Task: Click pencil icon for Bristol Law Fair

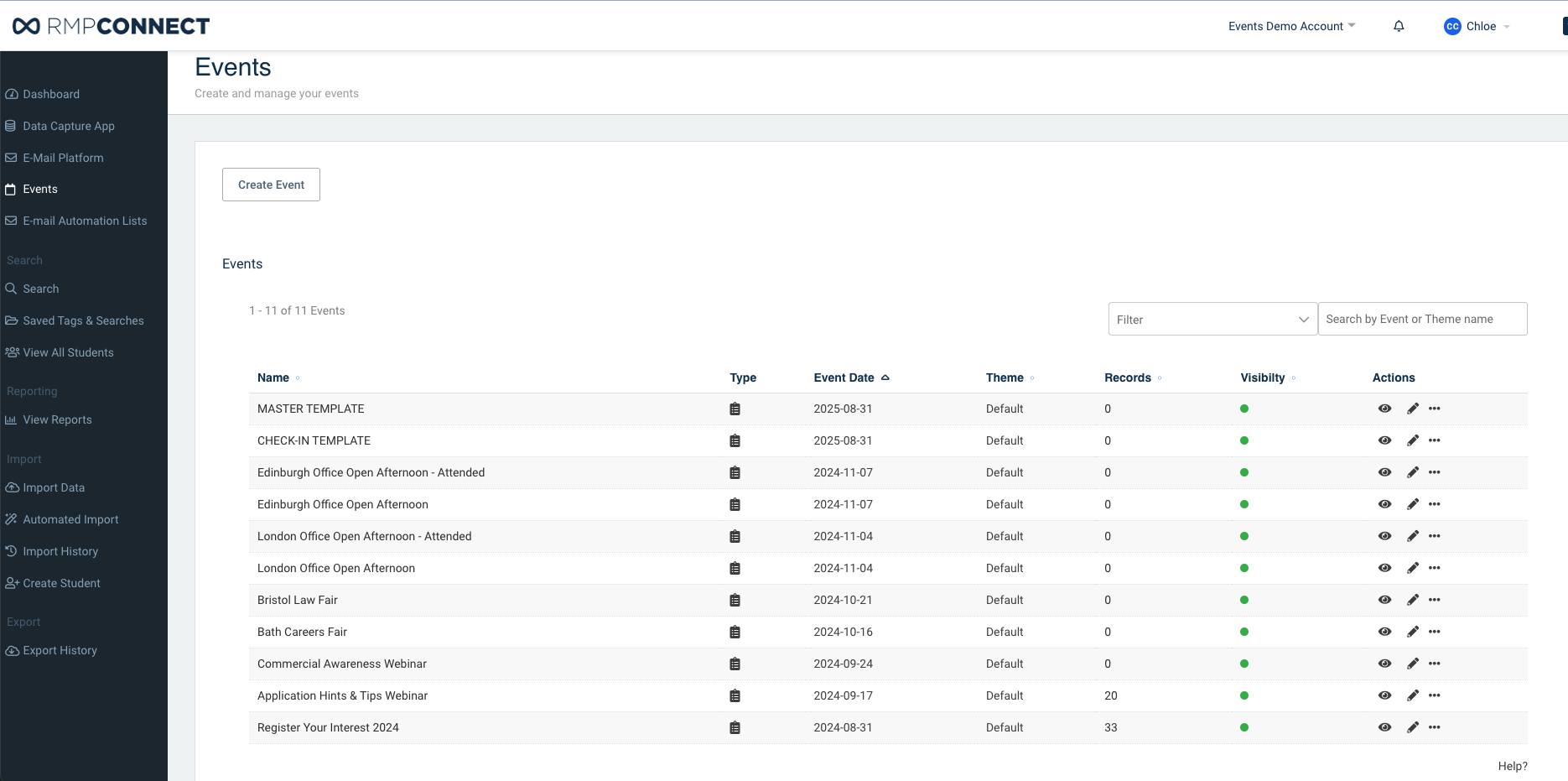Action: (1413, 600)
